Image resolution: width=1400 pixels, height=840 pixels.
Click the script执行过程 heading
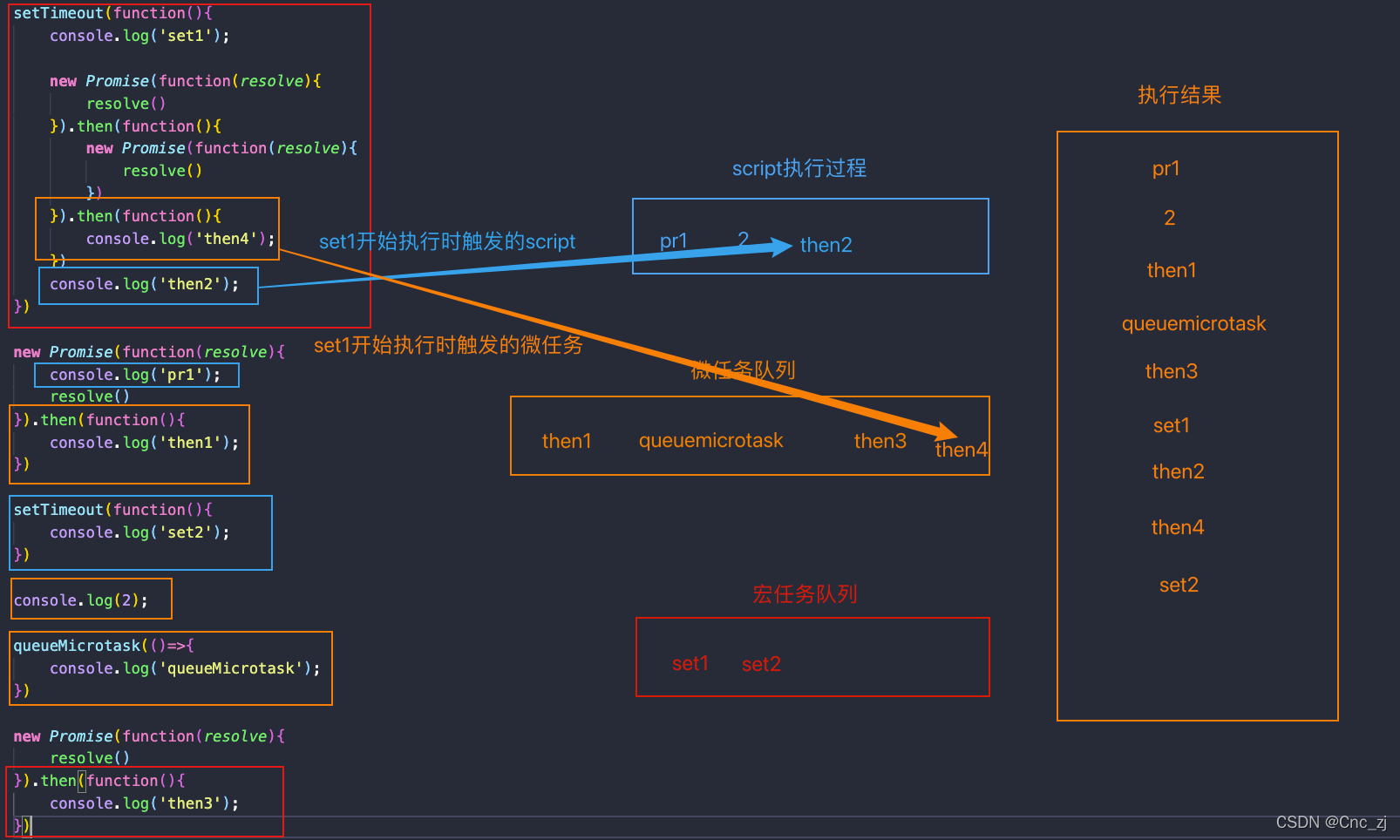click(799, 168)
